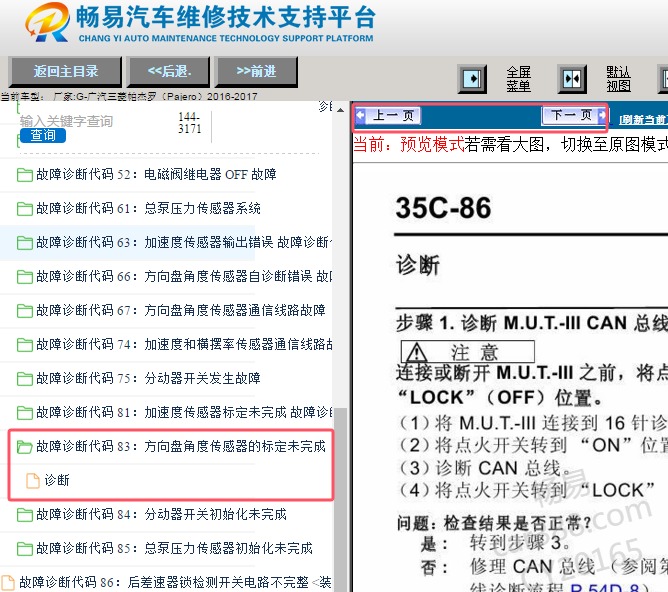Select text 故障诊断代码 84：分动器开关初始化未完成

(x=161, y=514)
